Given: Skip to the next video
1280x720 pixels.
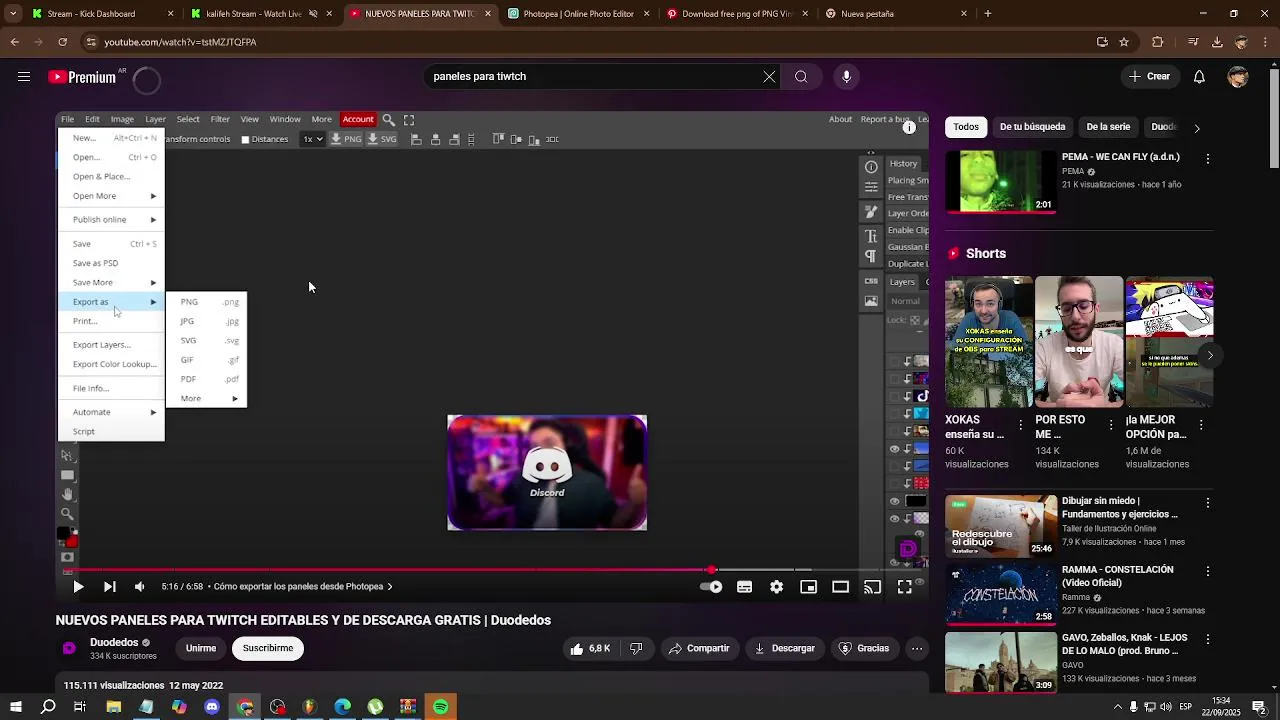Looking at the screenshot, I should [x=109, y=587].
